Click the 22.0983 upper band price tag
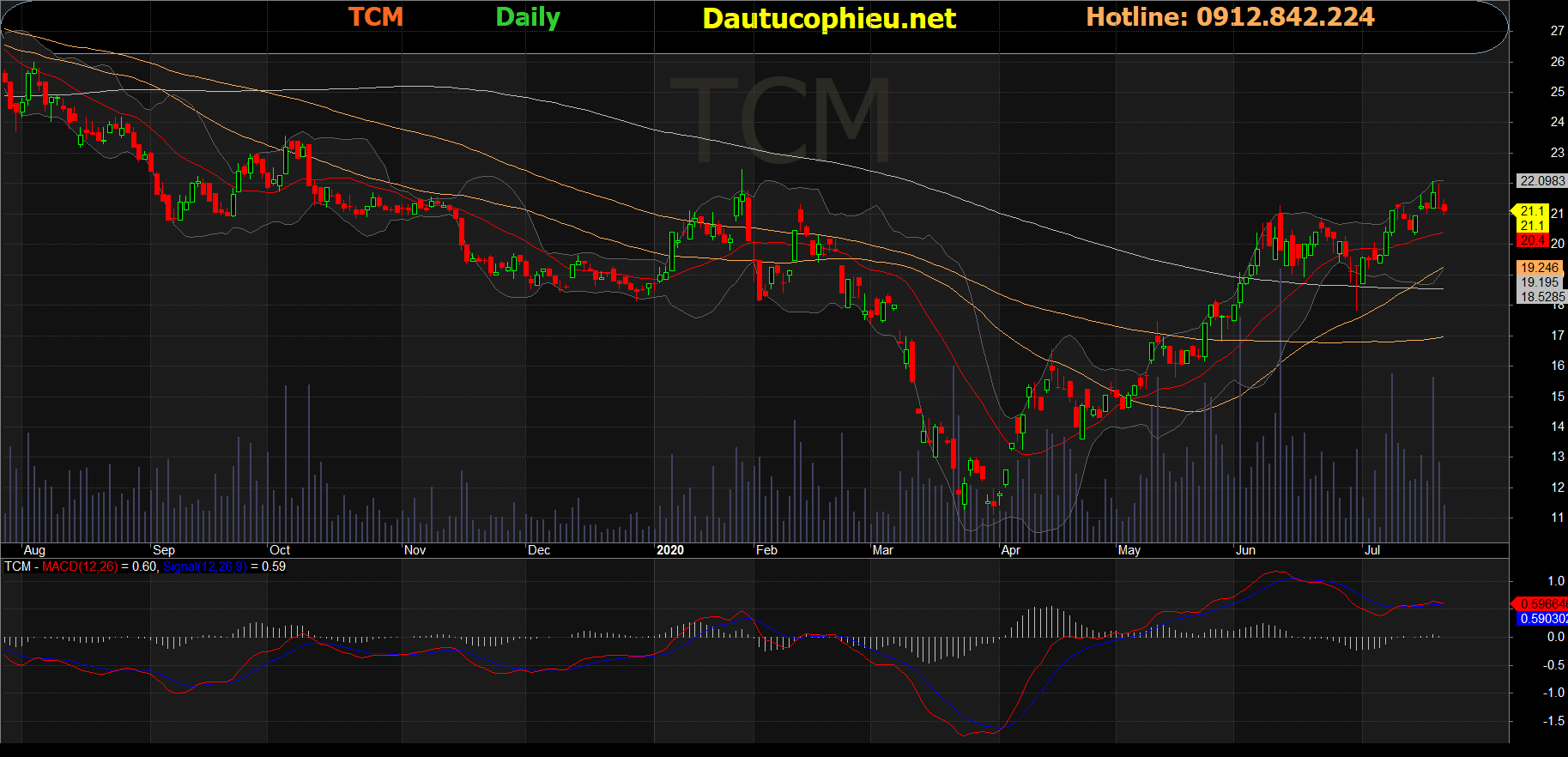 coord(1541,181)
